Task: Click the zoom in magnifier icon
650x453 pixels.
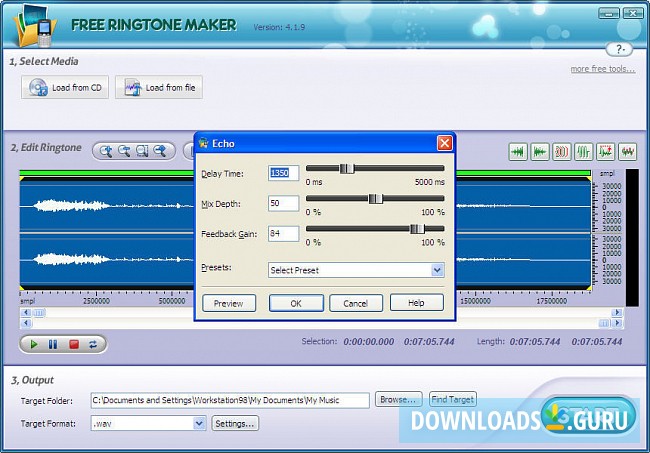Action: pyautogui.click(x=105, y=151)
